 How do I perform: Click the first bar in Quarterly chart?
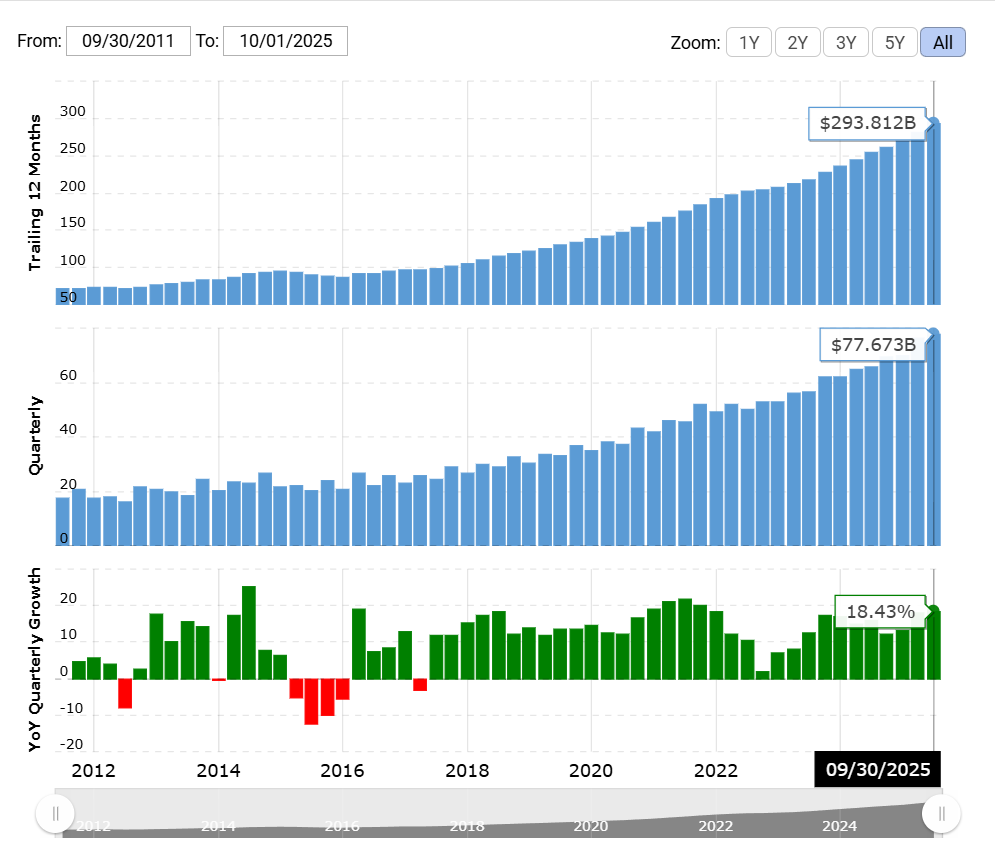(63, 520)
